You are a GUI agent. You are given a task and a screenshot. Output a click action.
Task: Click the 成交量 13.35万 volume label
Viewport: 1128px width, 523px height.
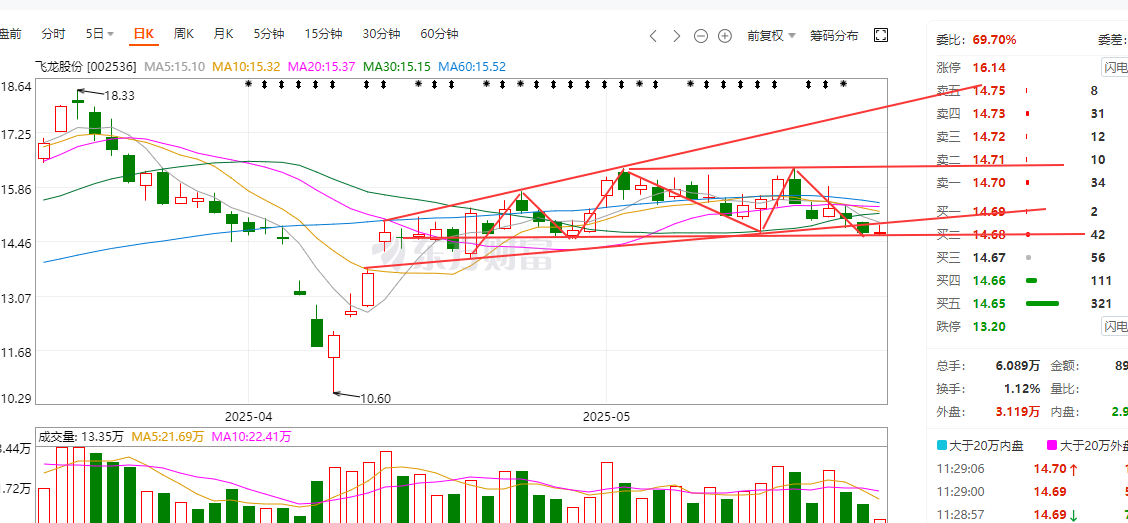[x=81, y=437]
